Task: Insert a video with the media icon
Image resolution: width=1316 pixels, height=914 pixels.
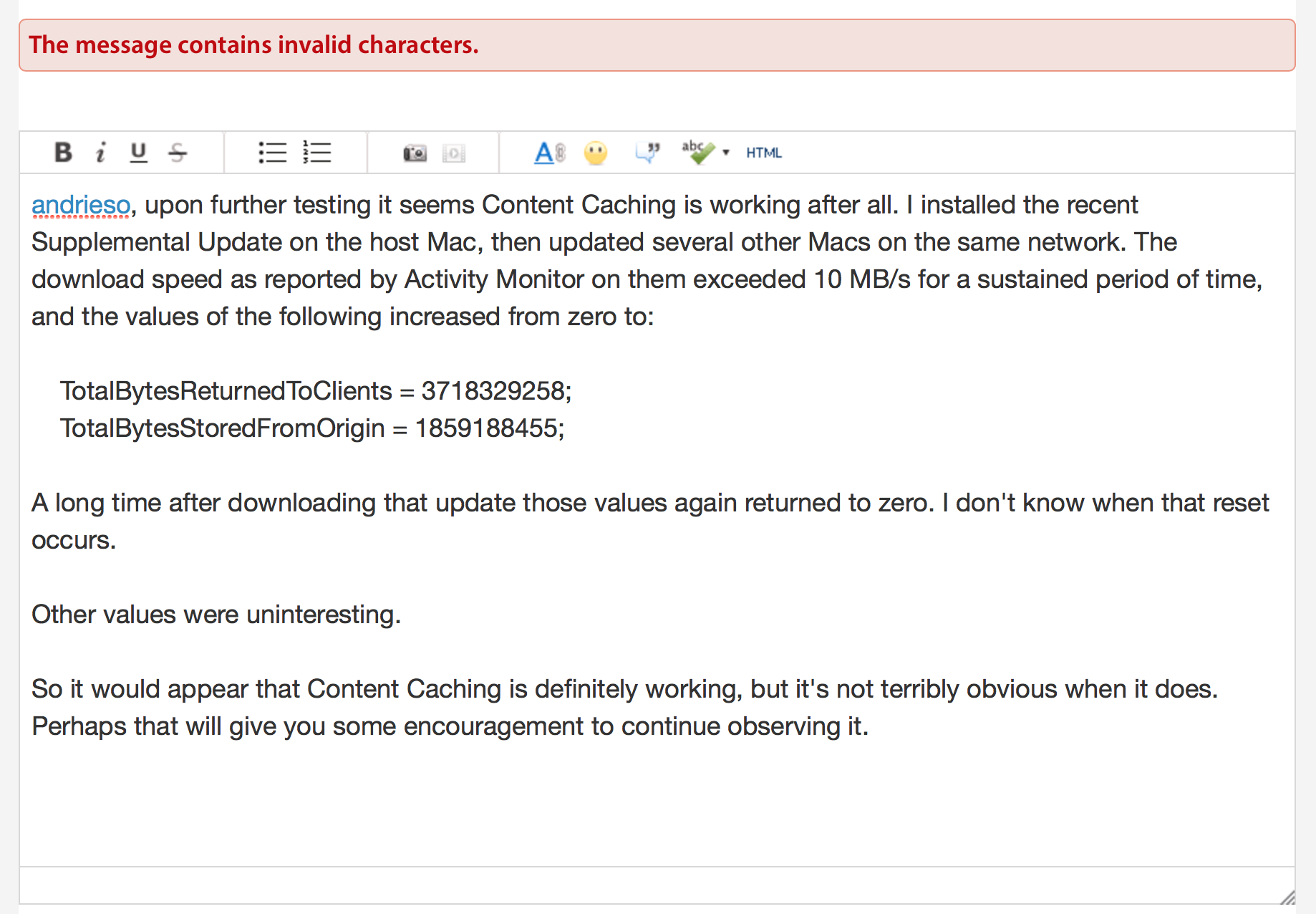Action: pos(454,153)
